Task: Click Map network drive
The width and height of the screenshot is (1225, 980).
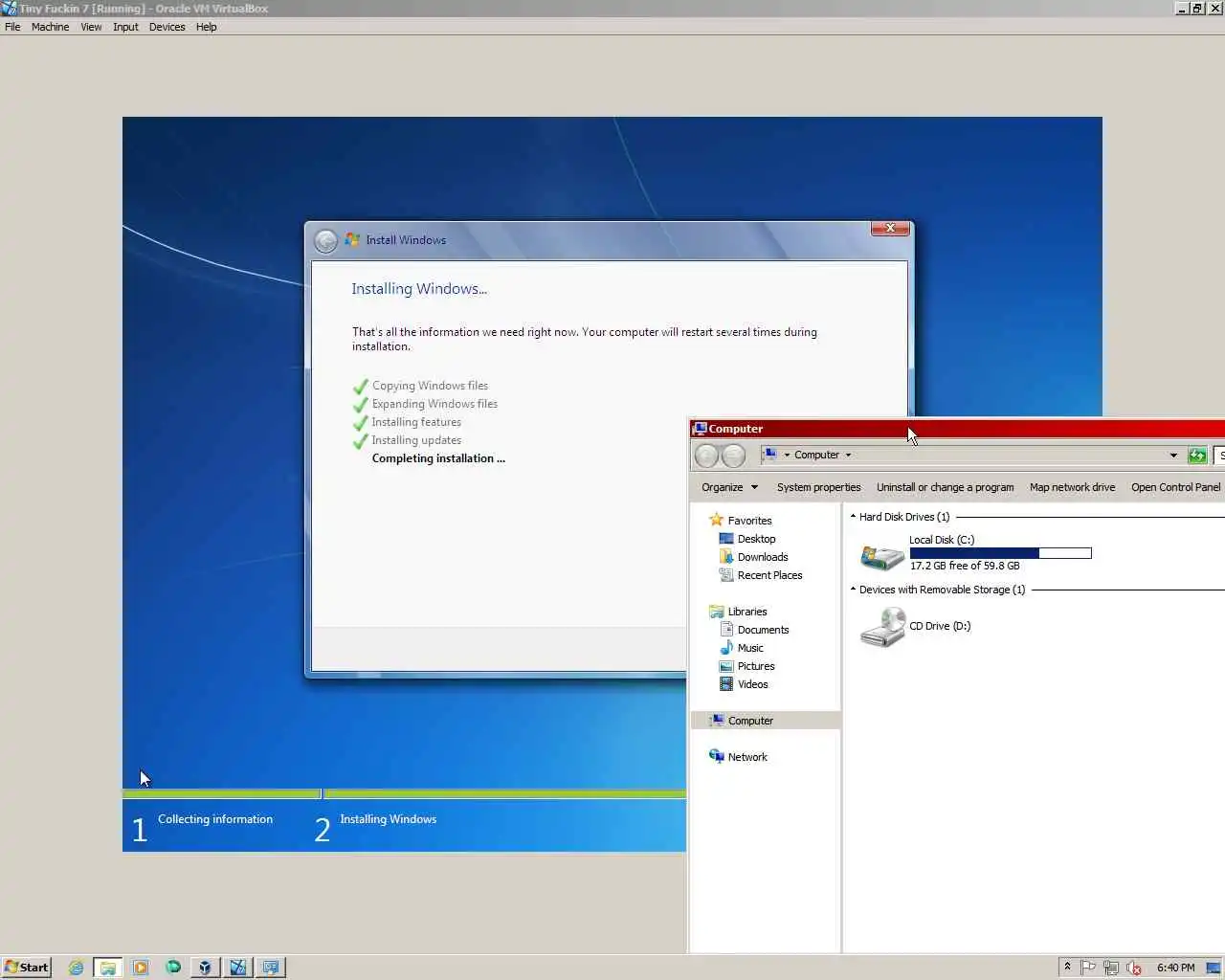Action: (1072, 487)
